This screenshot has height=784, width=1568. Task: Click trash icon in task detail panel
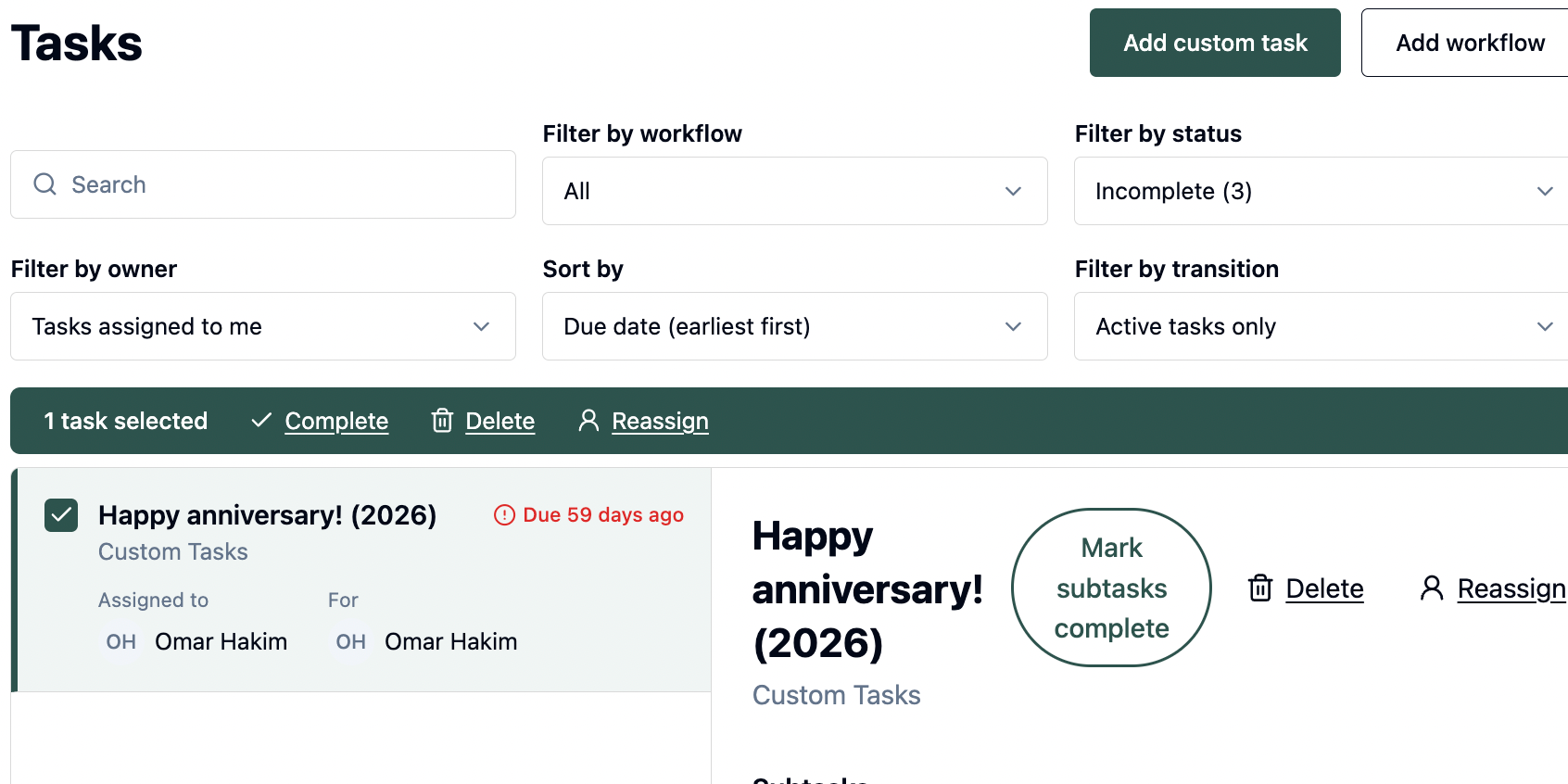pos(1260,588)
